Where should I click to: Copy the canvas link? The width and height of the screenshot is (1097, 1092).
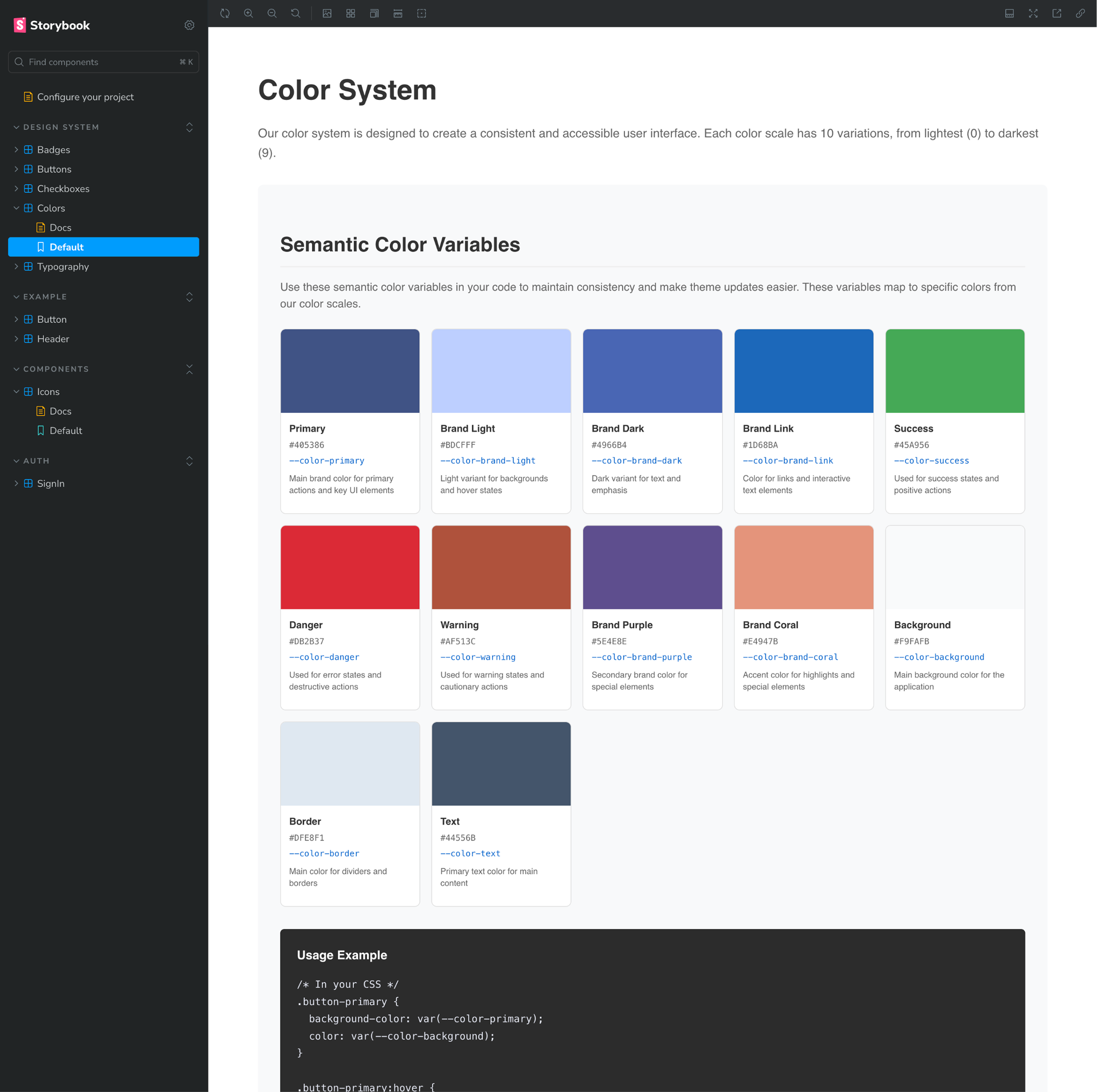[x=1080, y=13]
